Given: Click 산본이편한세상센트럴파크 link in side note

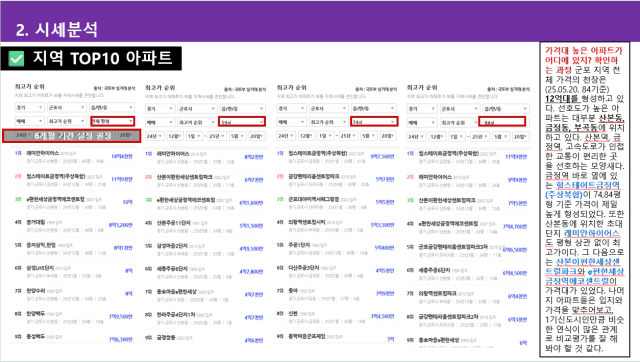Looking at the screenshot, I should (583, 267).
